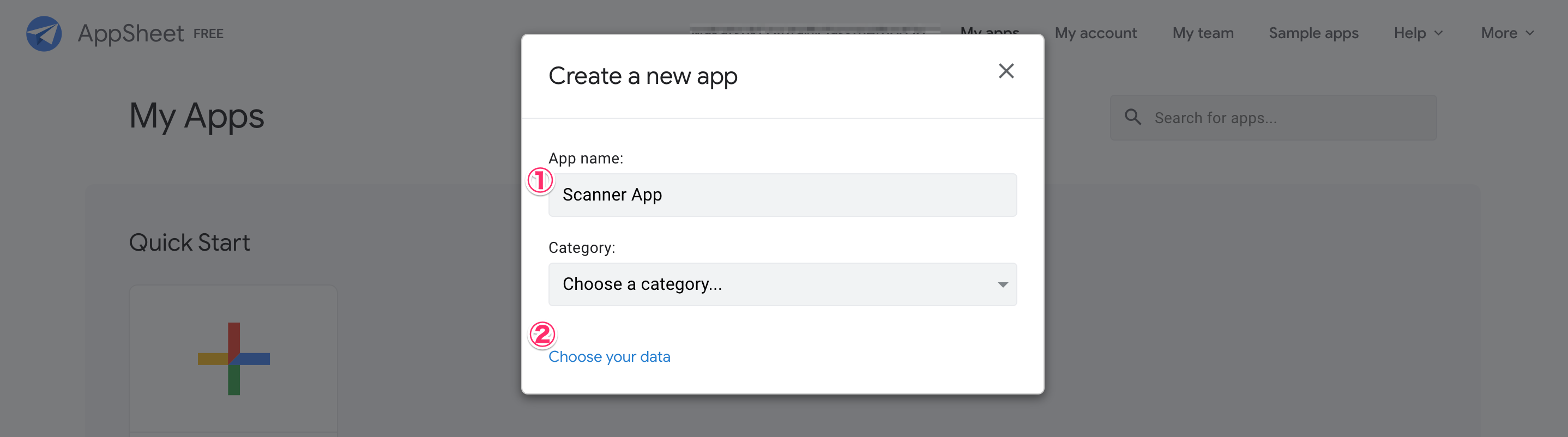Click the circled number 2 marker
The height and width of the screenshot is (437, 1568).
[542, 334]
